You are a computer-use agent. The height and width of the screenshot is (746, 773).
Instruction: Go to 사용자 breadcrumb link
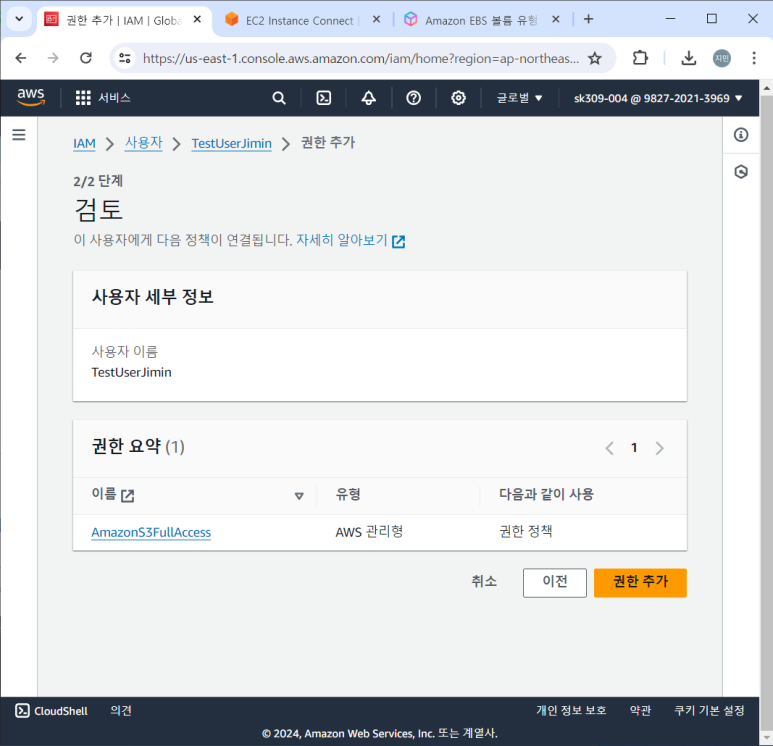point(143,143)
